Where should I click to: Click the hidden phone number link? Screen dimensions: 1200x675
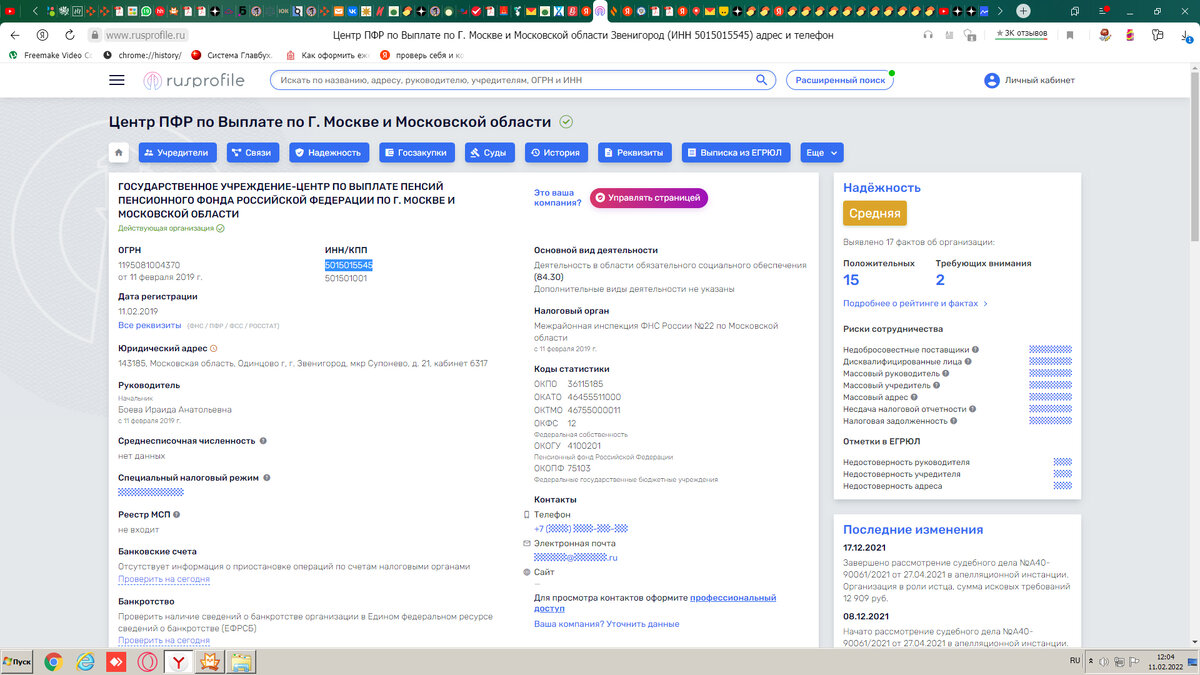tap(581, 528)
